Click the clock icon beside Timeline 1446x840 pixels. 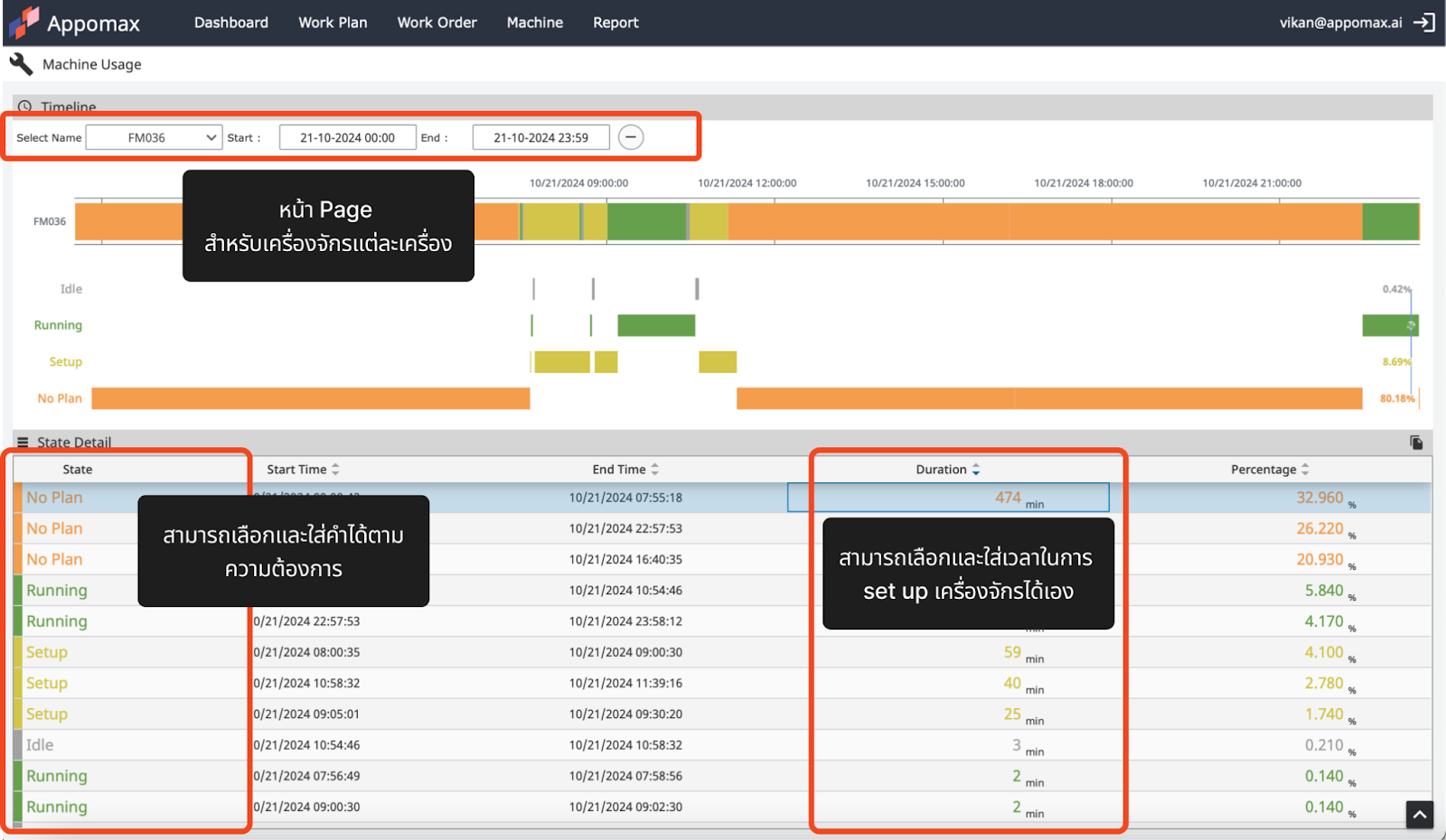click(25, 107)
